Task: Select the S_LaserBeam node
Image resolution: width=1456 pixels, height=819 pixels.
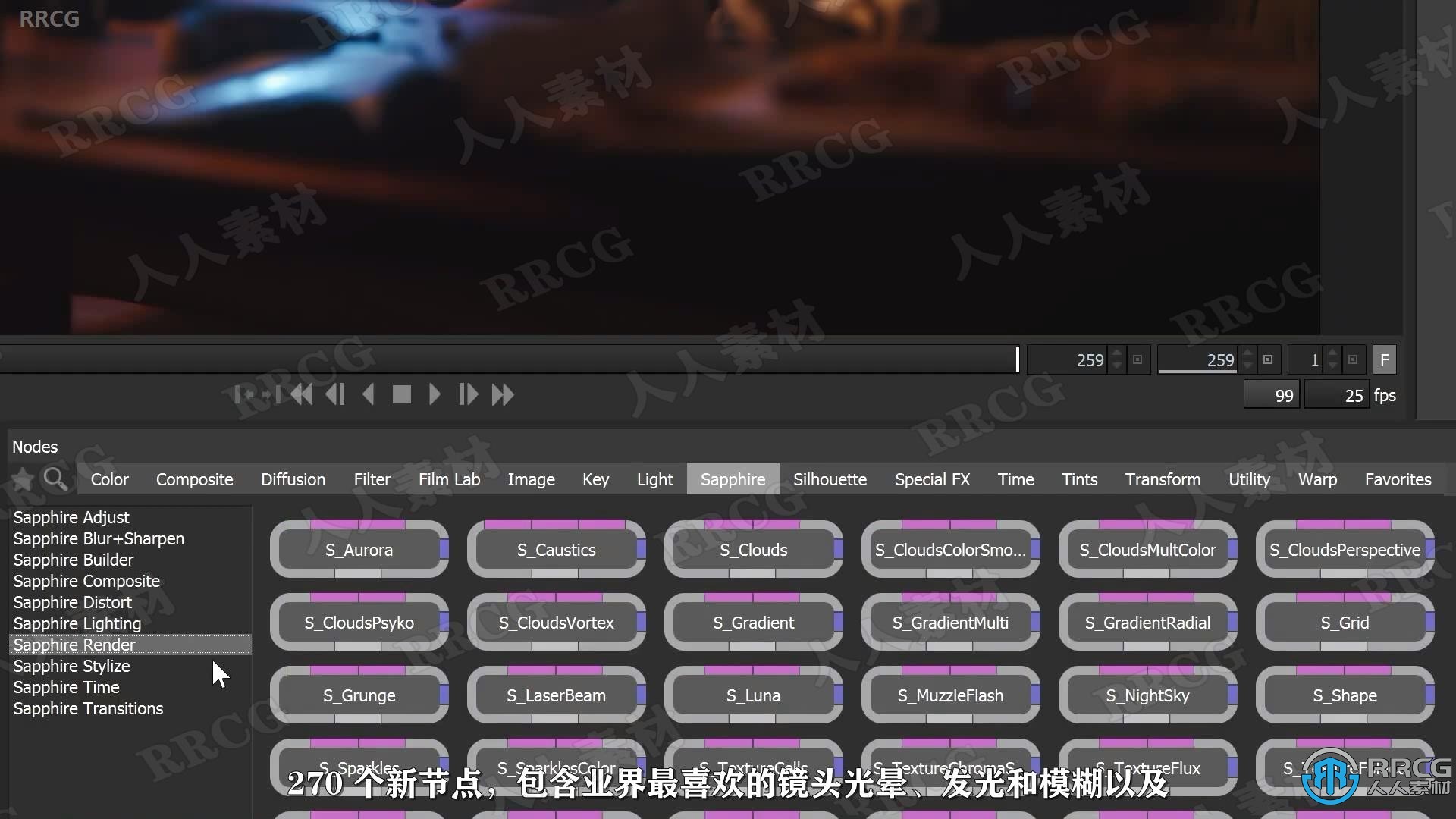Action: click(x=555, y=695)
